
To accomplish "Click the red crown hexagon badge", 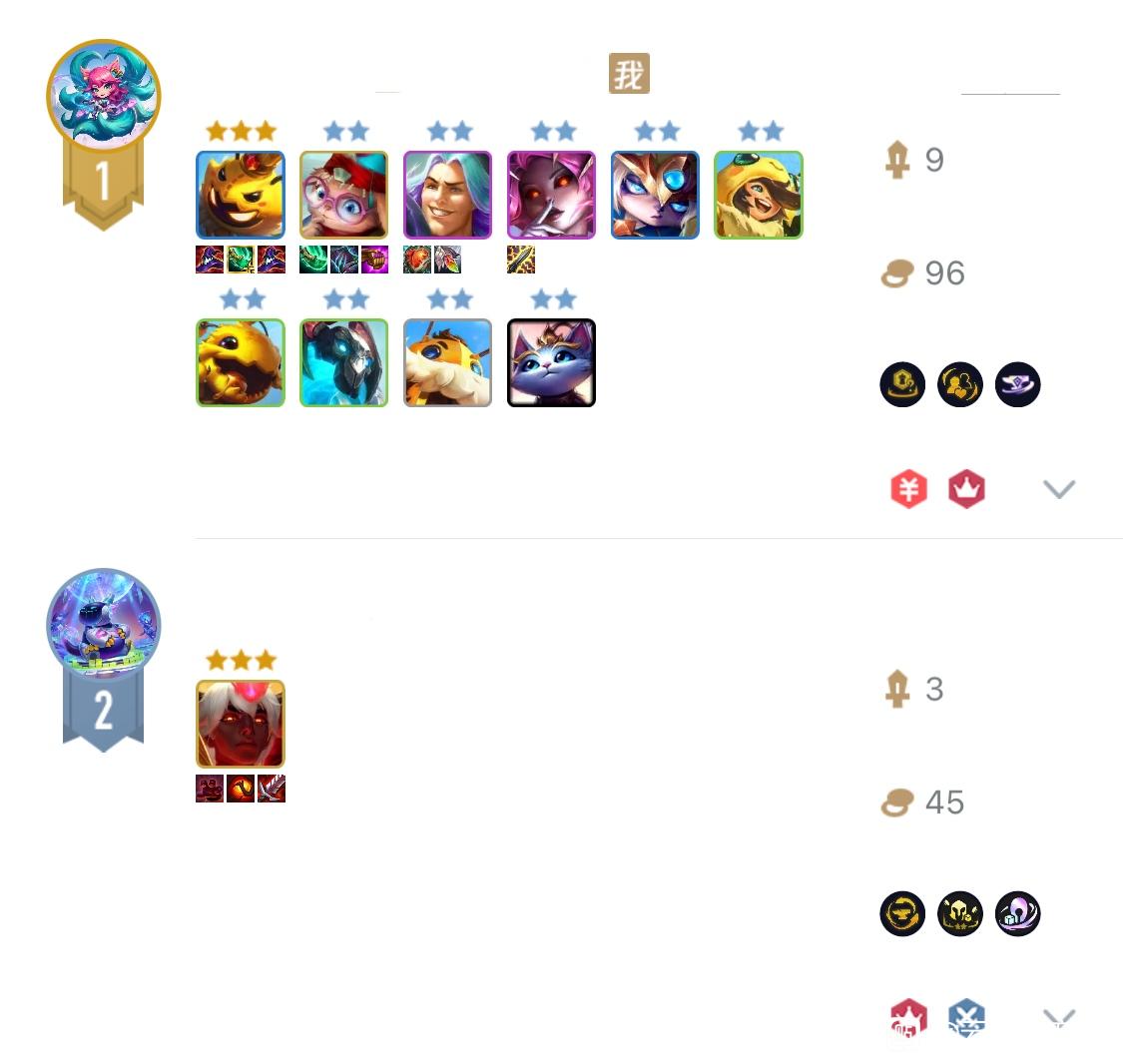I will click(x=966, y=489).
